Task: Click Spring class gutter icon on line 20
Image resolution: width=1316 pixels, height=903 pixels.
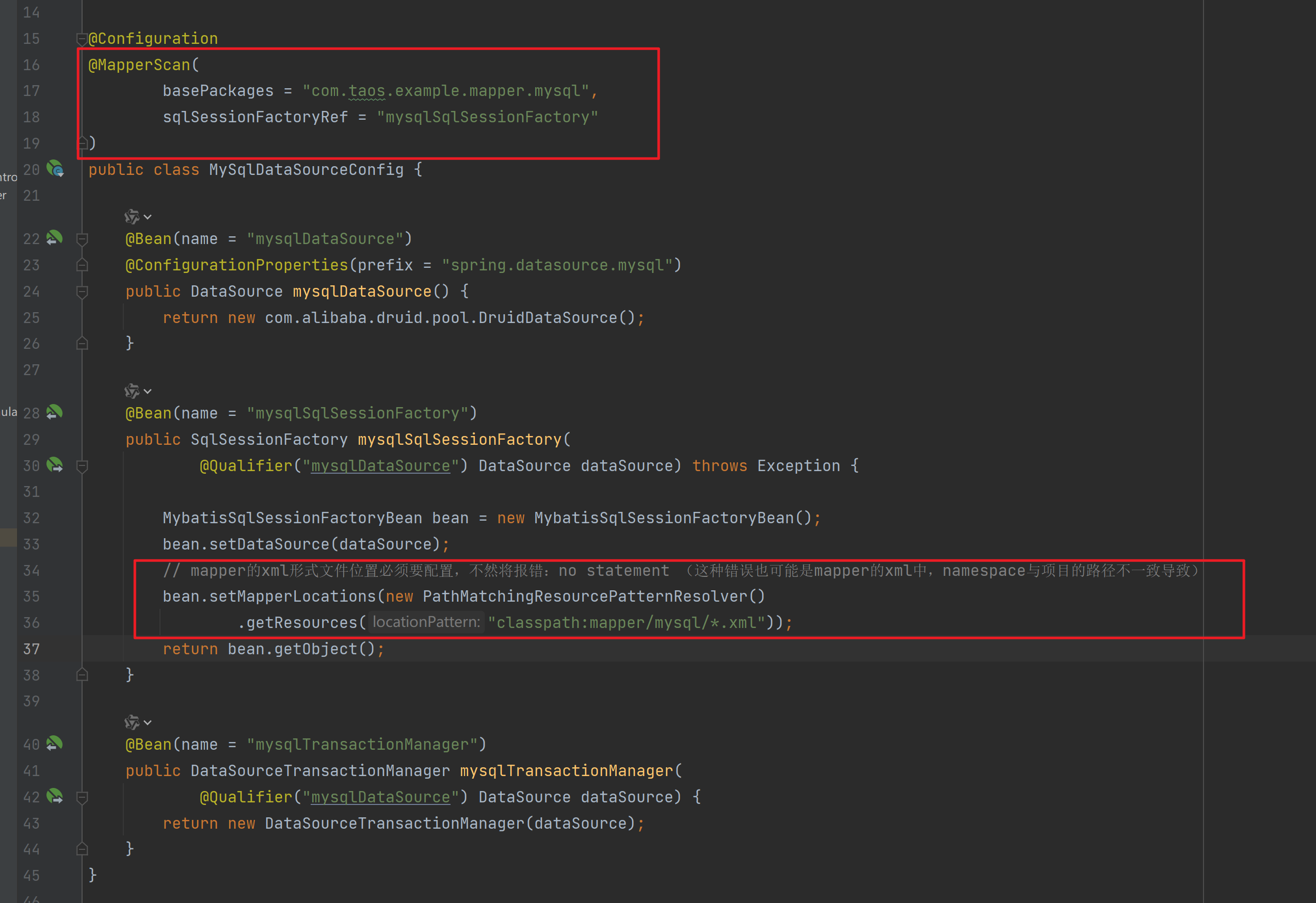Action: [x=55, y=169]
